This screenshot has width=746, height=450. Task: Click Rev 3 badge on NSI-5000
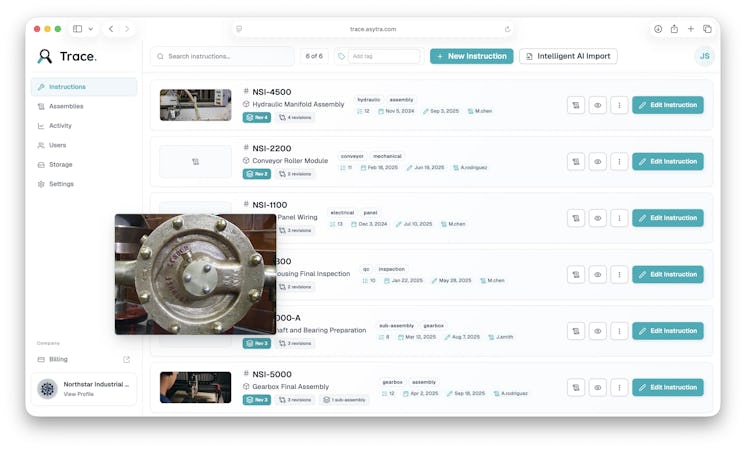pos(257,400)
